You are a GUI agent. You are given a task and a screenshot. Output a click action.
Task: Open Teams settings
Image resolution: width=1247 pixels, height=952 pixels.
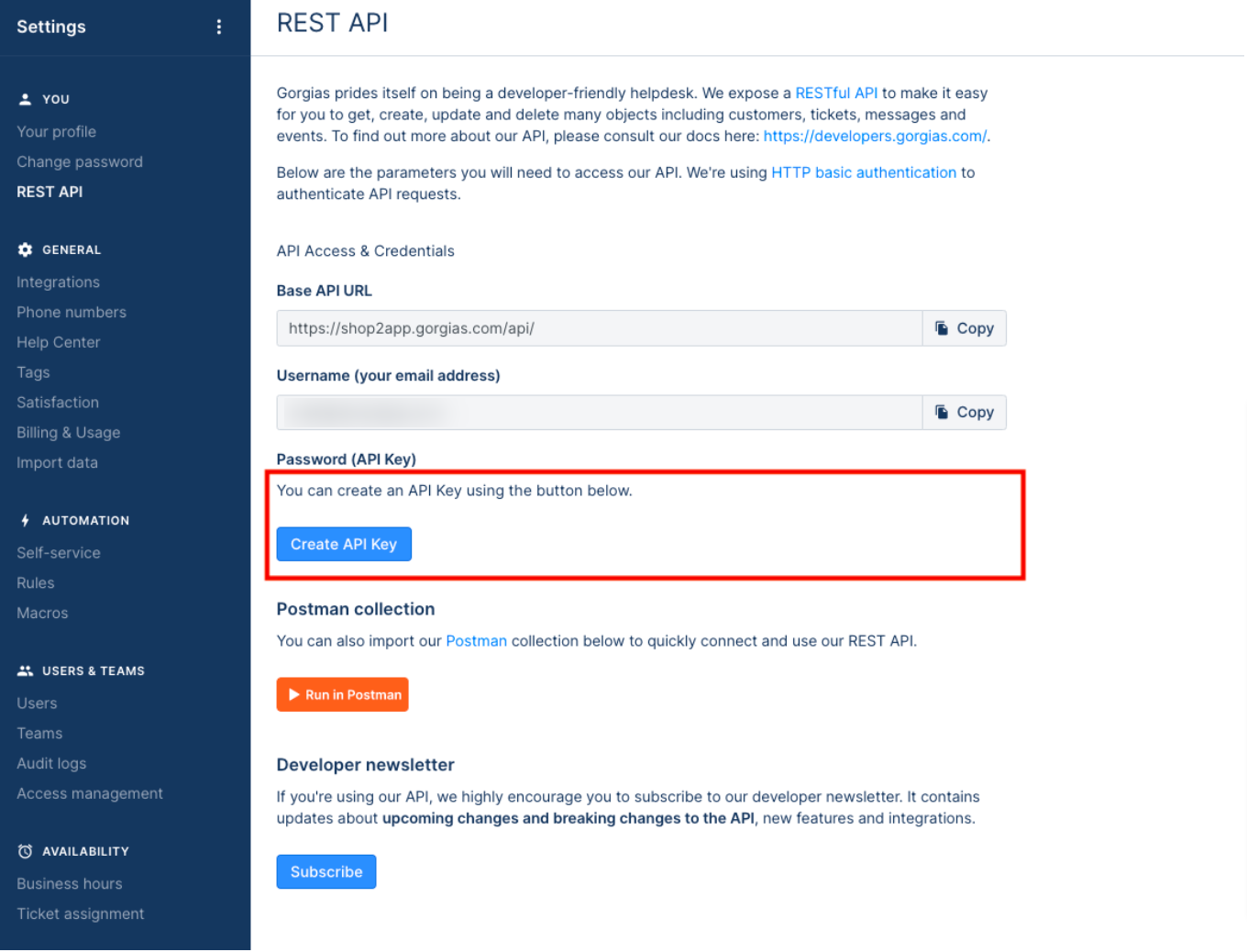39,733
